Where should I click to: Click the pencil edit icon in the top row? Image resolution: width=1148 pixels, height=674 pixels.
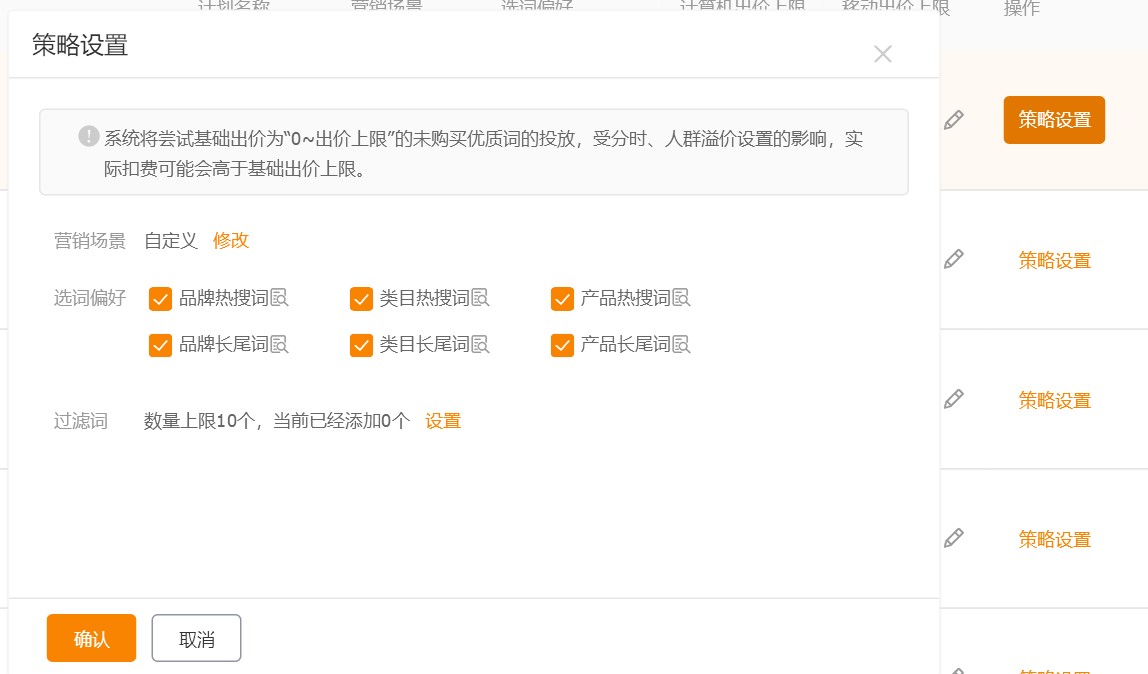(953, 118)
